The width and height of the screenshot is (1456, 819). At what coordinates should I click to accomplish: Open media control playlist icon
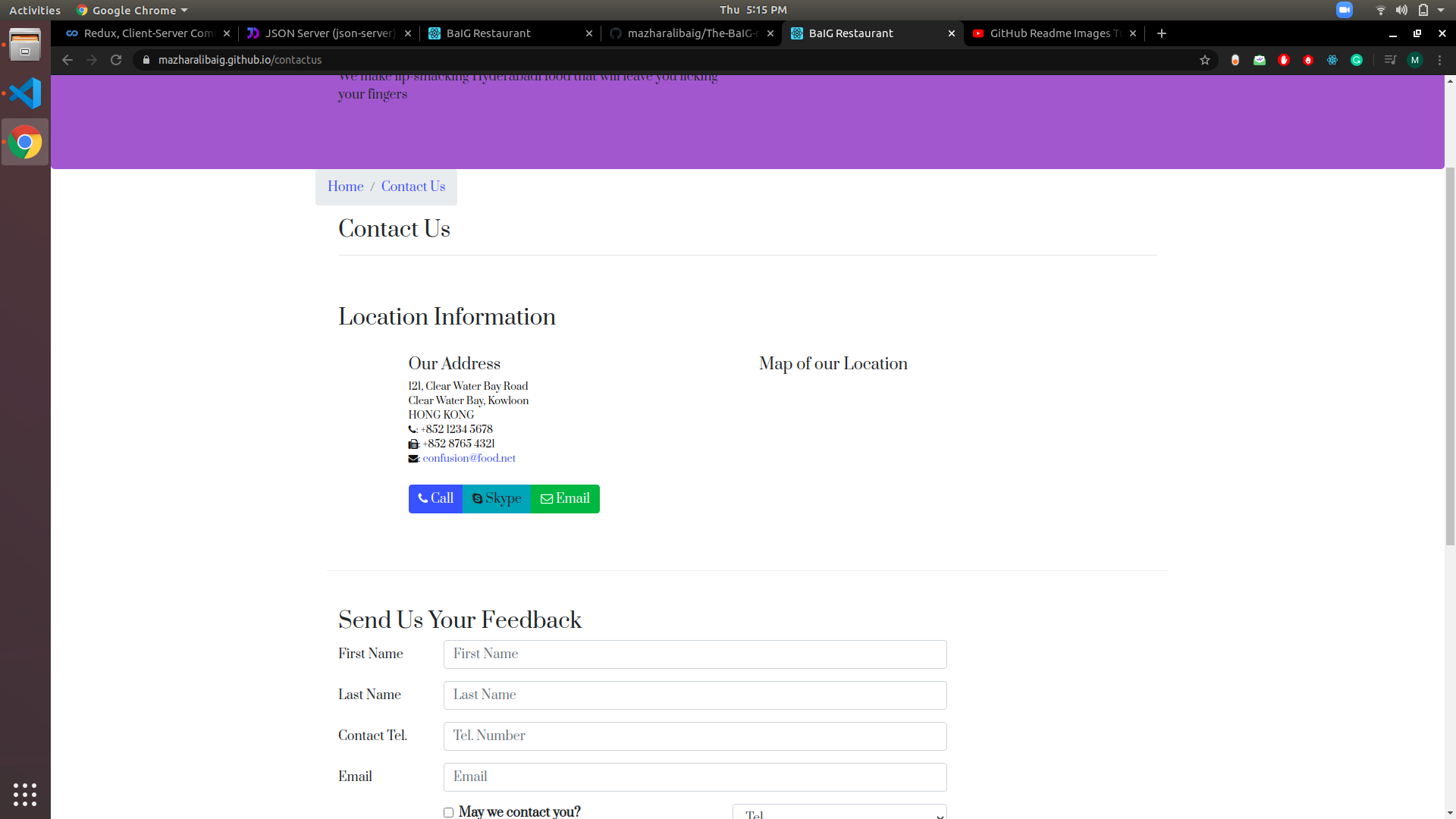pyautogui.click(x=1390, y=60)
